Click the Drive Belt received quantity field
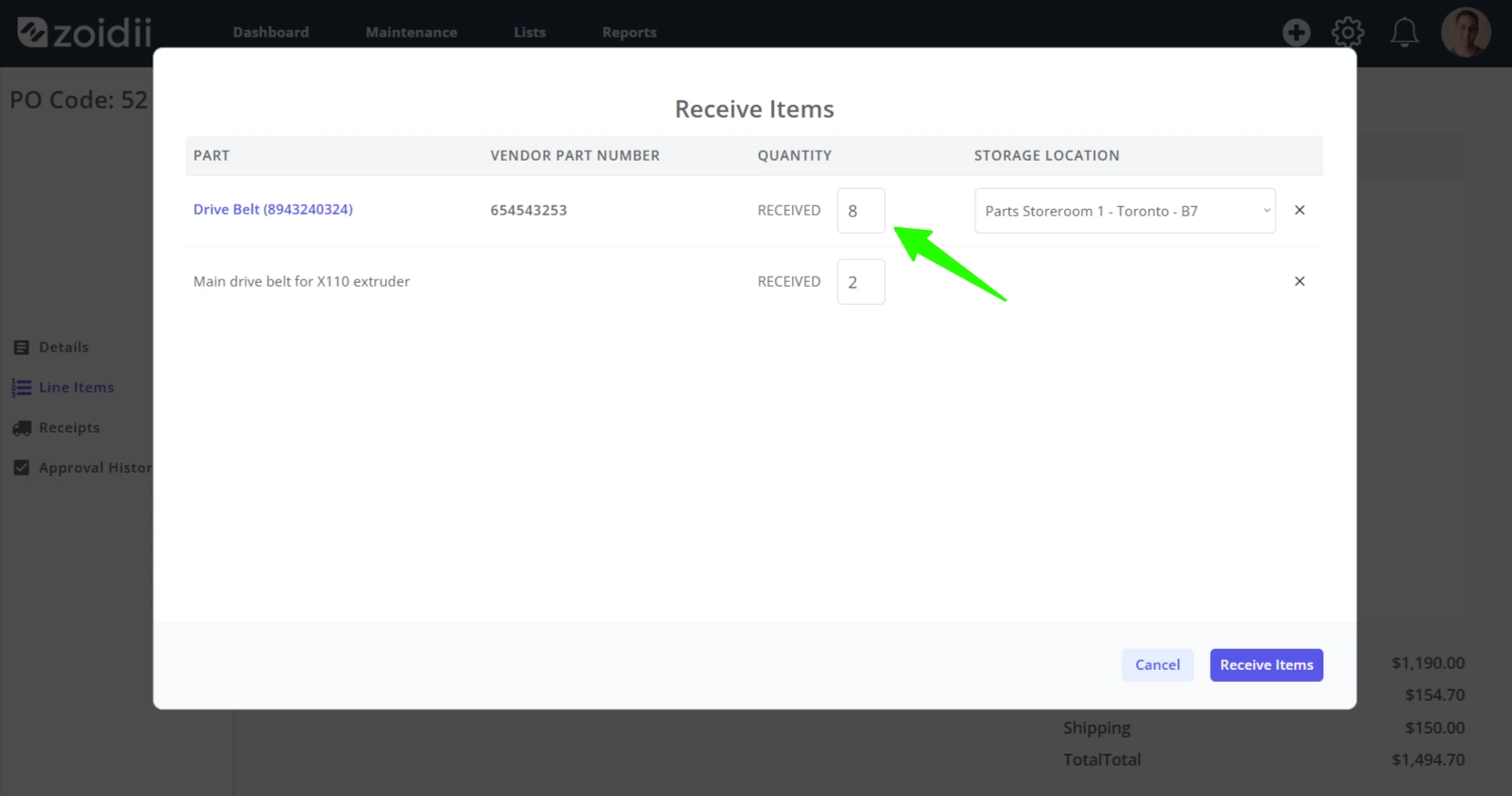 860,211
